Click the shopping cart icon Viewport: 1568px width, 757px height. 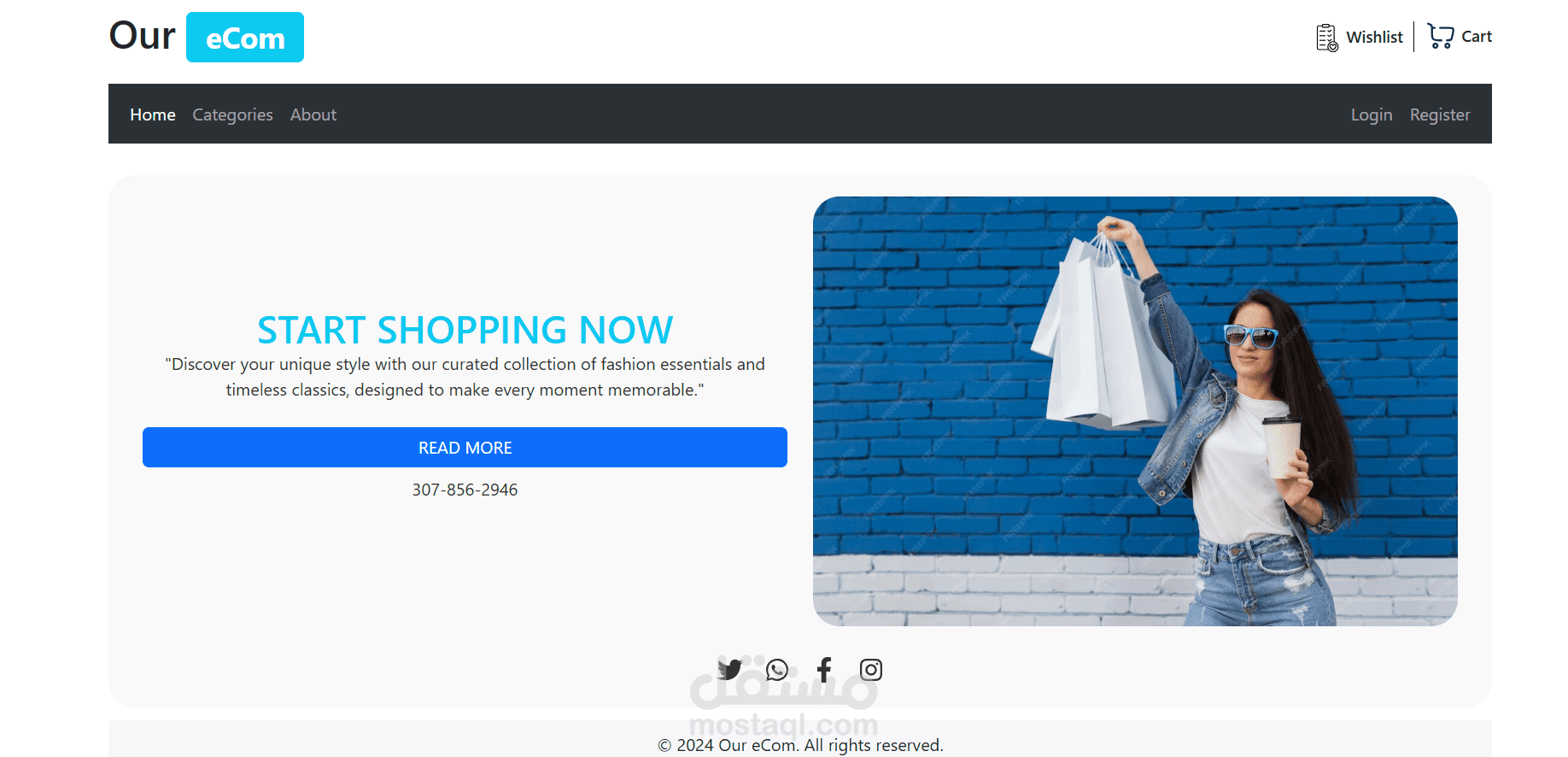(1441, 36)
